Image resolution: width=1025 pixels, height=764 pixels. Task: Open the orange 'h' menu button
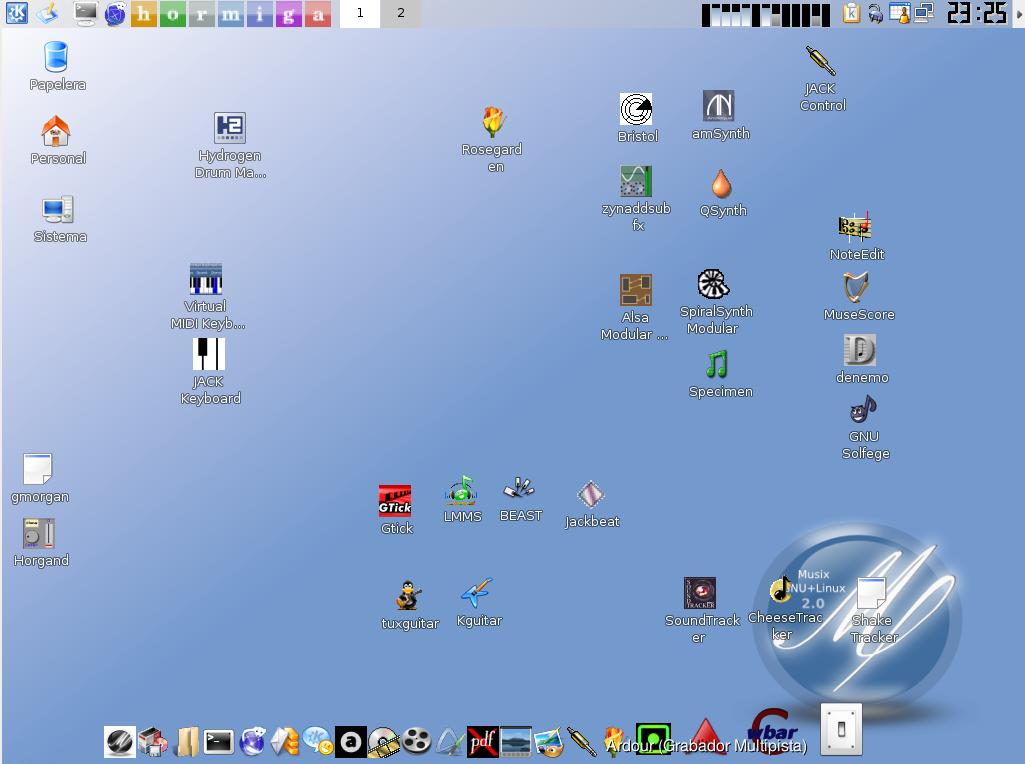coord(144,14)
